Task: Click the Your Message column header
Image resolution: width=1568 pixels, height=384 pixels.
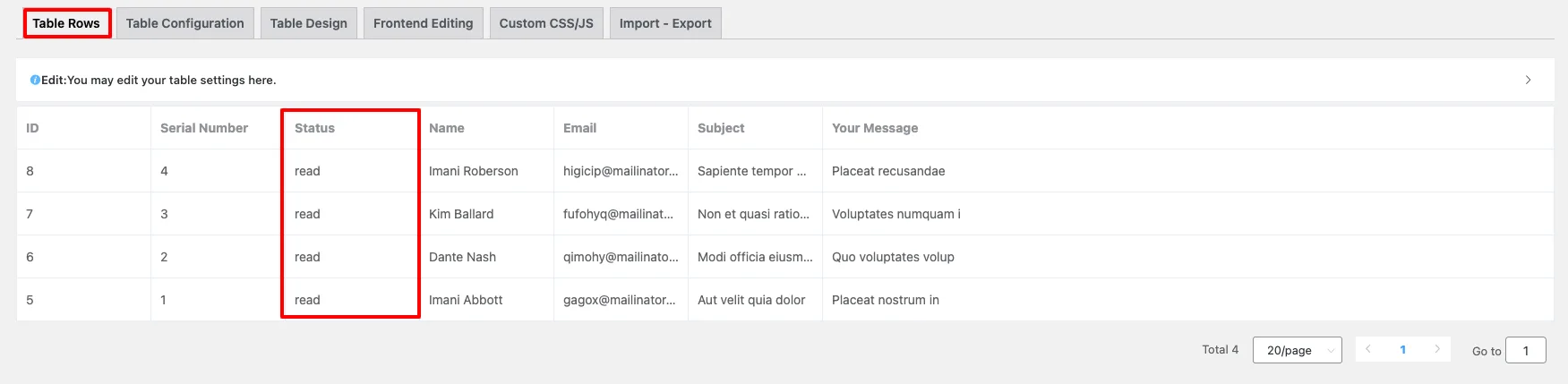Action: (x=875, y=128)
